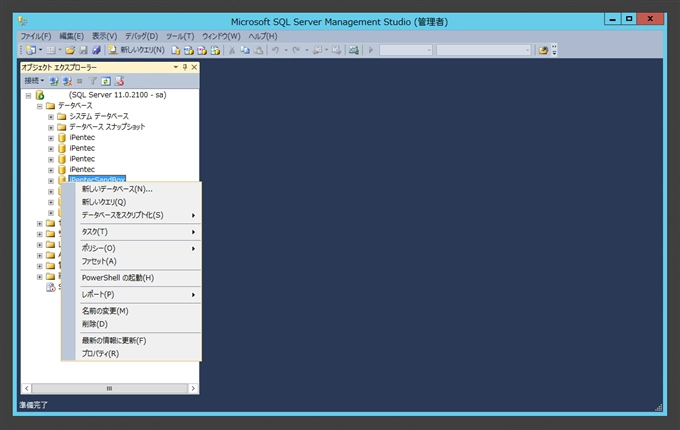Choose 削除(D) from context menu
The width and height of the screenshot is (680, 430).
coord(131,324)
